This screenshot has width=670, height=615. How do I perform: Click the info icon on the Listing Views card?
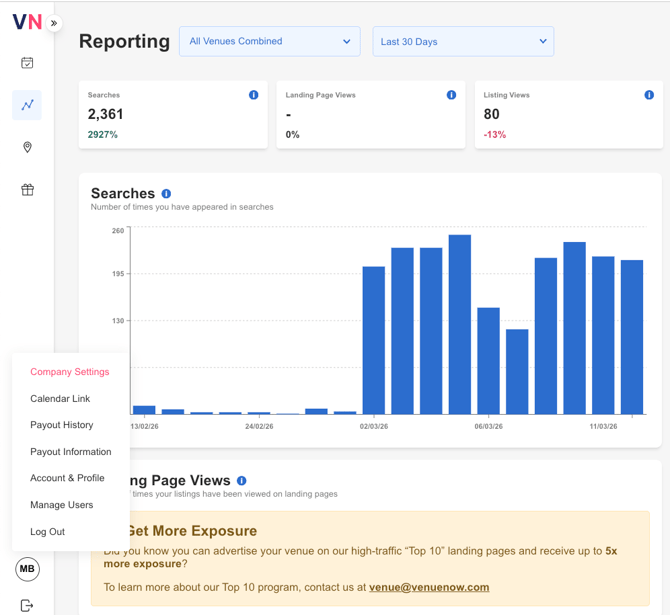(x=649, y=95)
